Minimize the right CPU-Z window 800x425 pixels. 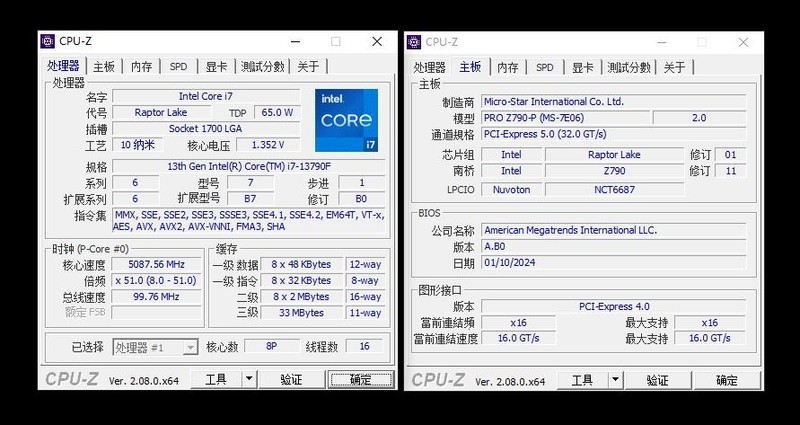point(662,42)
